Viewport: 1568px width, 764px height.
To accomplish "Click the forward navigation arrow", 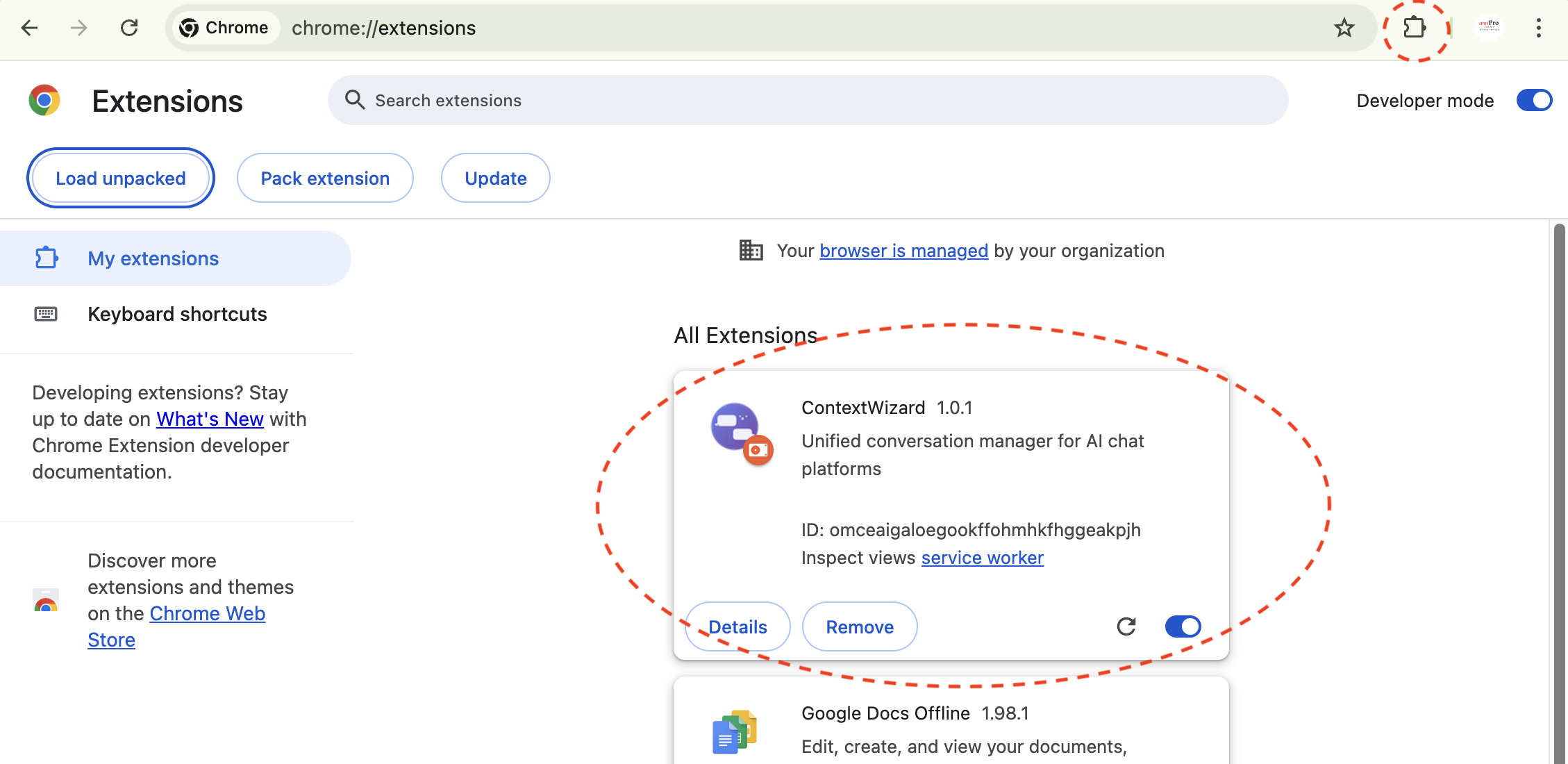I will point(78,28).
